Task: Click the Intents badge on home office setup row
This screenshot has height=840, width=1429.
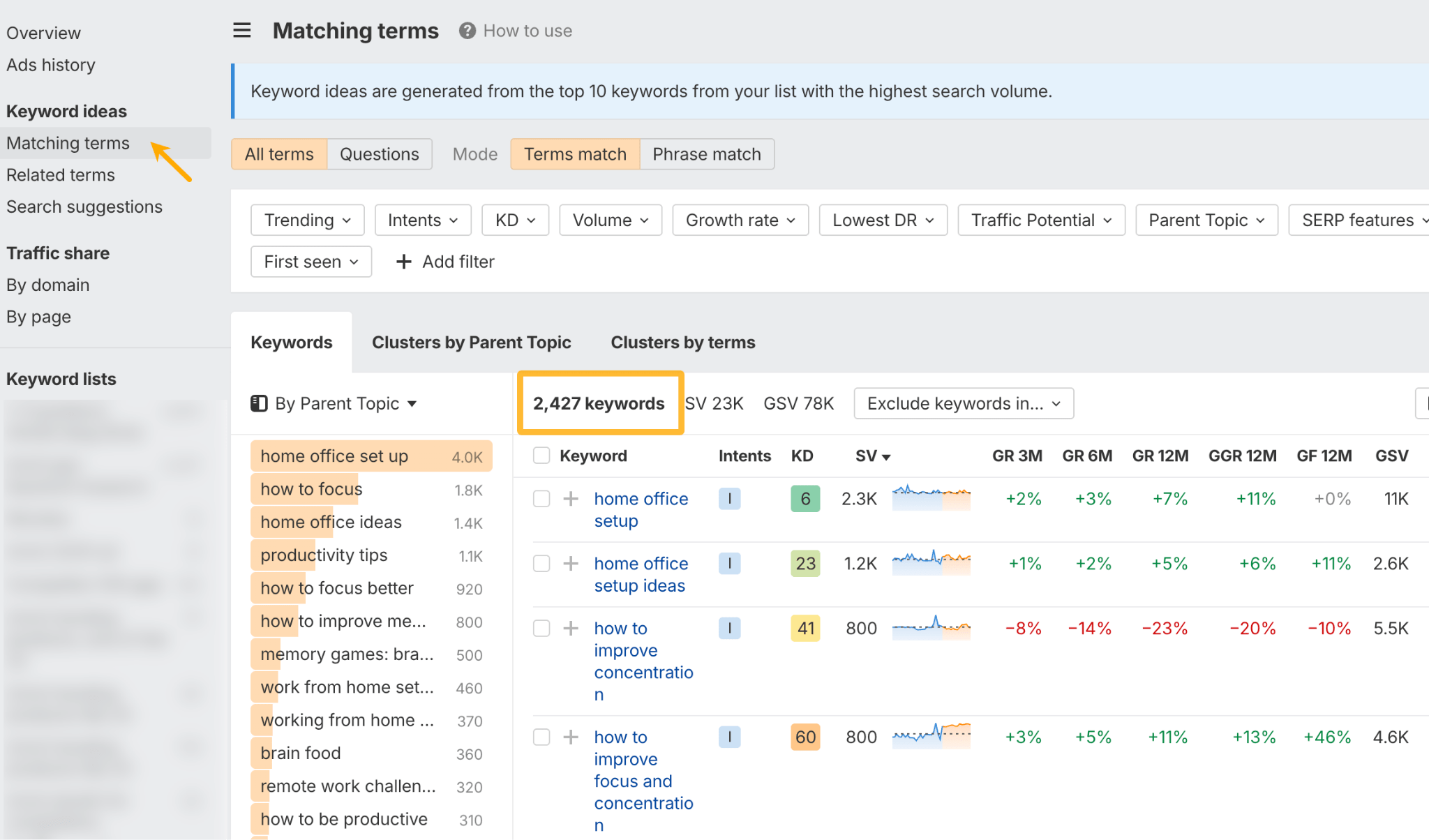Action: click(729, 498)
